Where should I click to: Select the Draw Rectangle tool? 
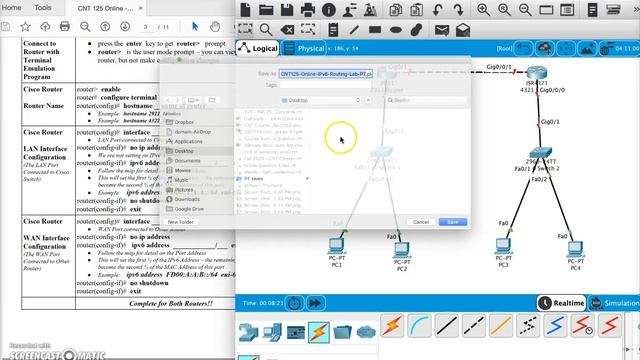click(x=375, y=29)
